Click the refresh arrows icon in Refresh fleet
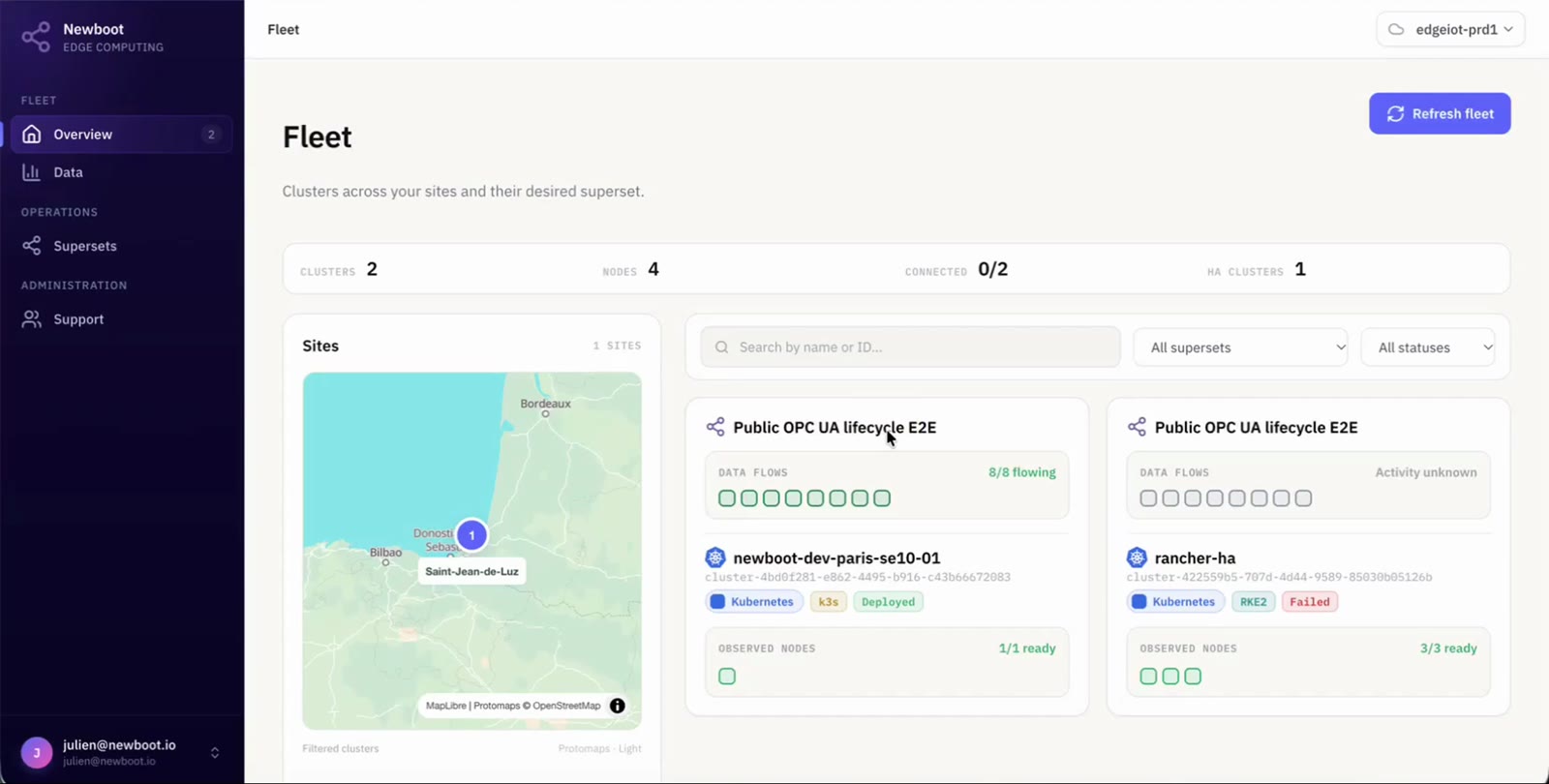This screenshot has height=784, width=1549. click(1395, 113)
